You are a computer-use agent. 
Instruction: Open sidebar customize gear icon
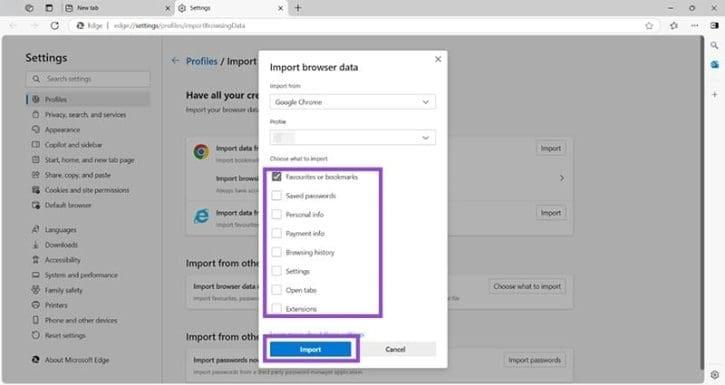(715, 374)
